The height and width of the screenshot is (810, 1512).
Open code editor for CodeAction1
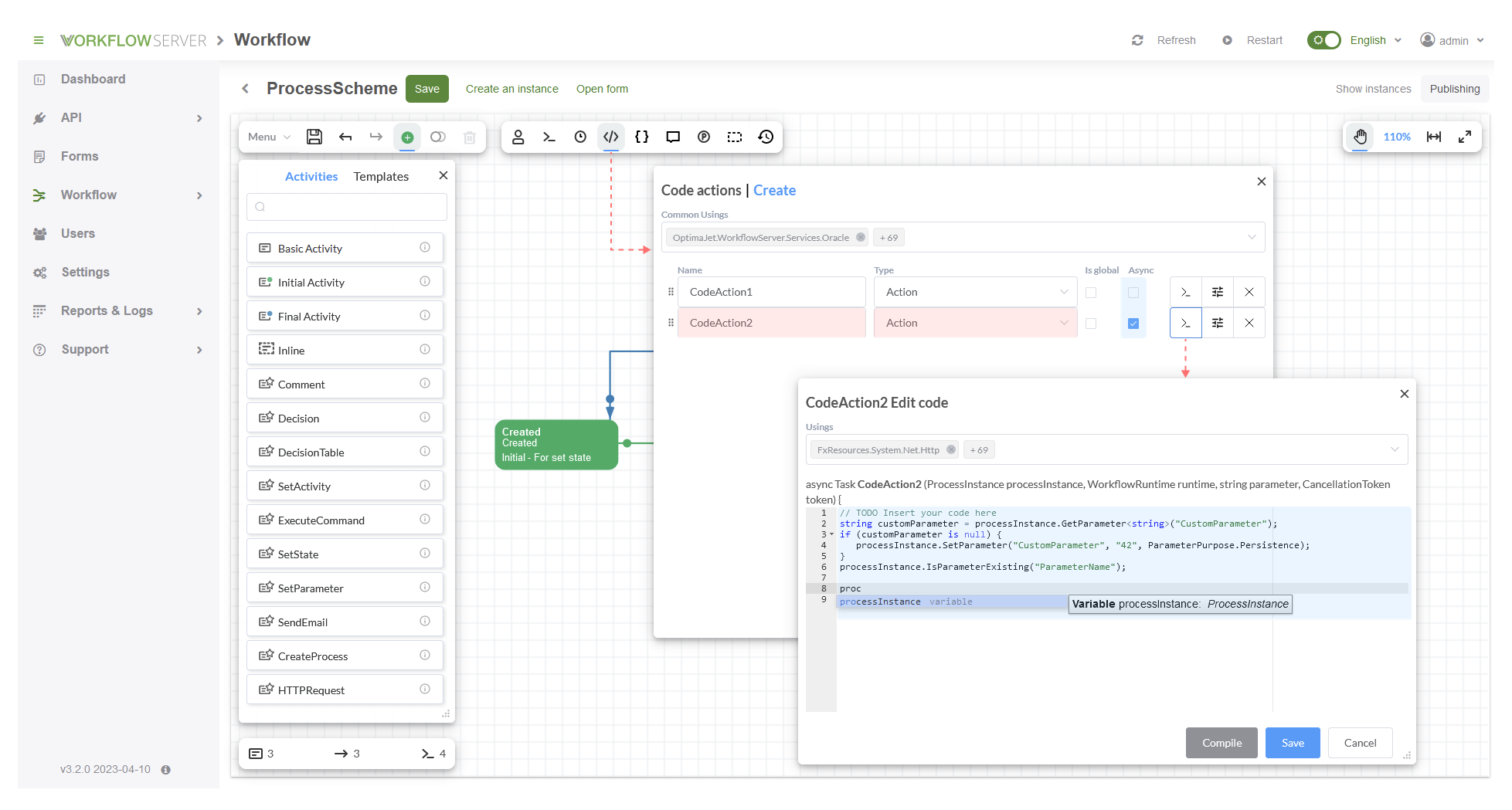click(1186, 292)
